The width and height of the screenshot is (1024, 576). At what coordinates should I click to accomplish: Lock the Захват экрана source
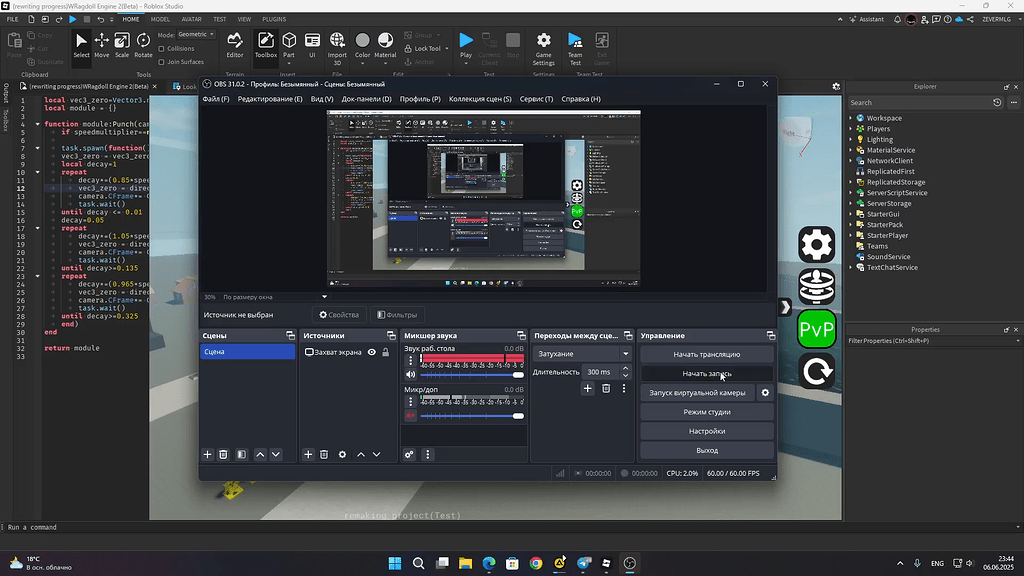(x=386, y=353)
